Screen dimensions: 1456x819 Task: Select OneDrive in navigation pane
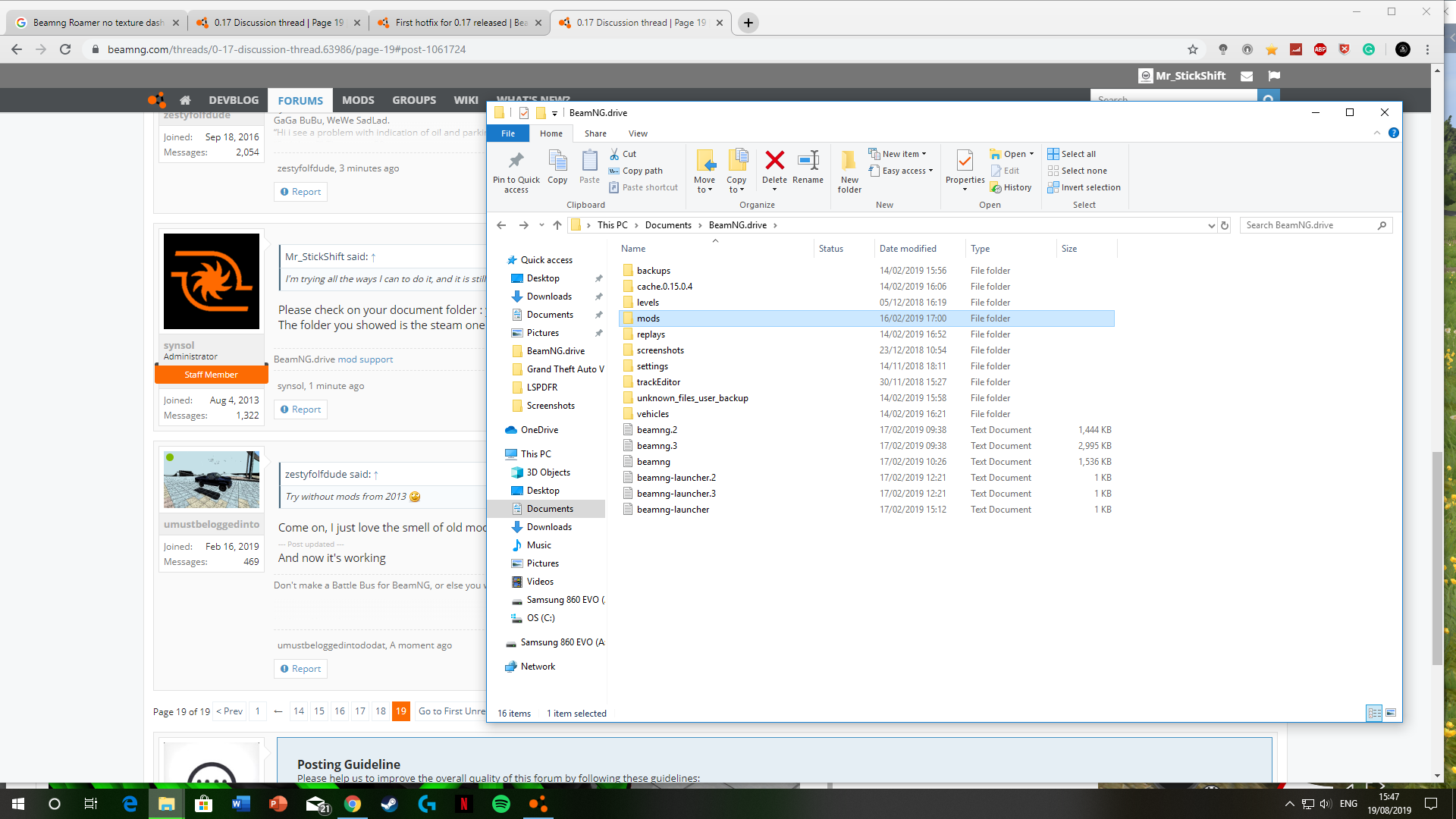pos(539,430)
